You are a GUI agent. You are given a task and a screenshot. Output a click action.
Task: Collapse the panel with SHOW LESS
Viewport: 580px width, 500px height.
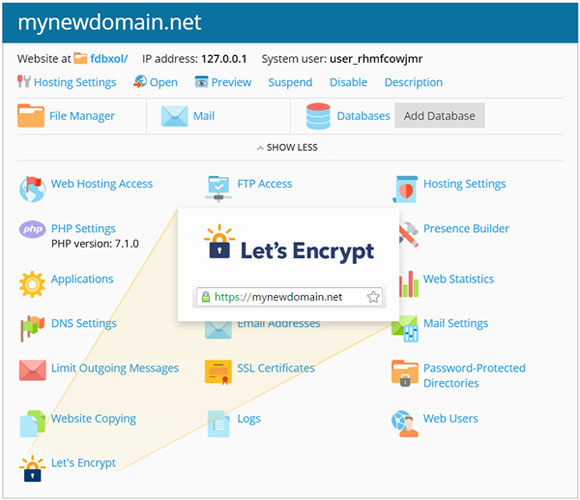tap(287, 148)
